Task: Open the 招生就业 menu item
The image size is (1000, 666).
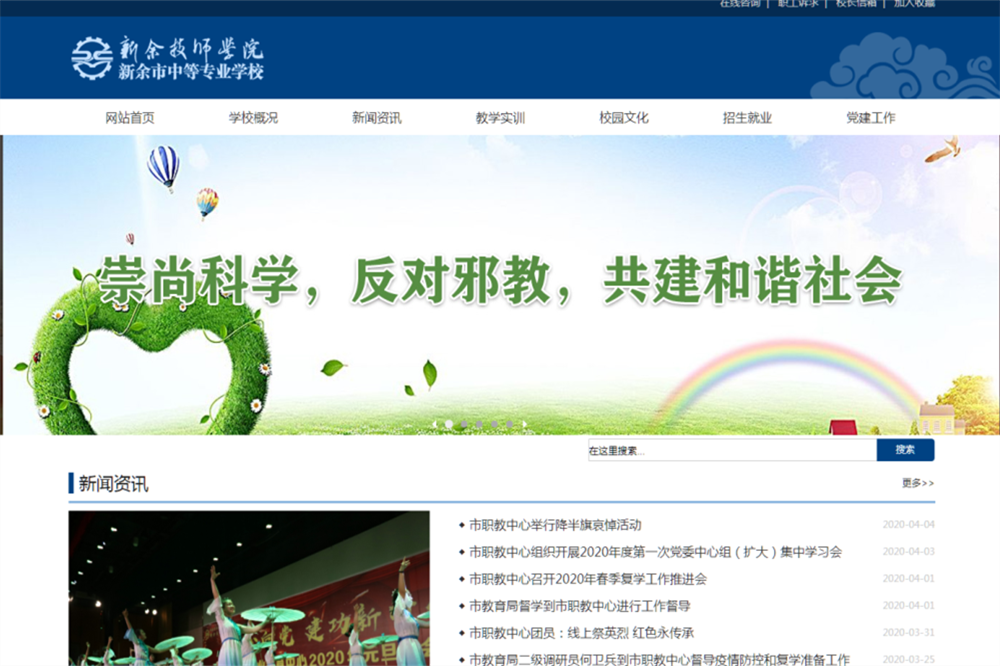Action: [x=747, y=117]
